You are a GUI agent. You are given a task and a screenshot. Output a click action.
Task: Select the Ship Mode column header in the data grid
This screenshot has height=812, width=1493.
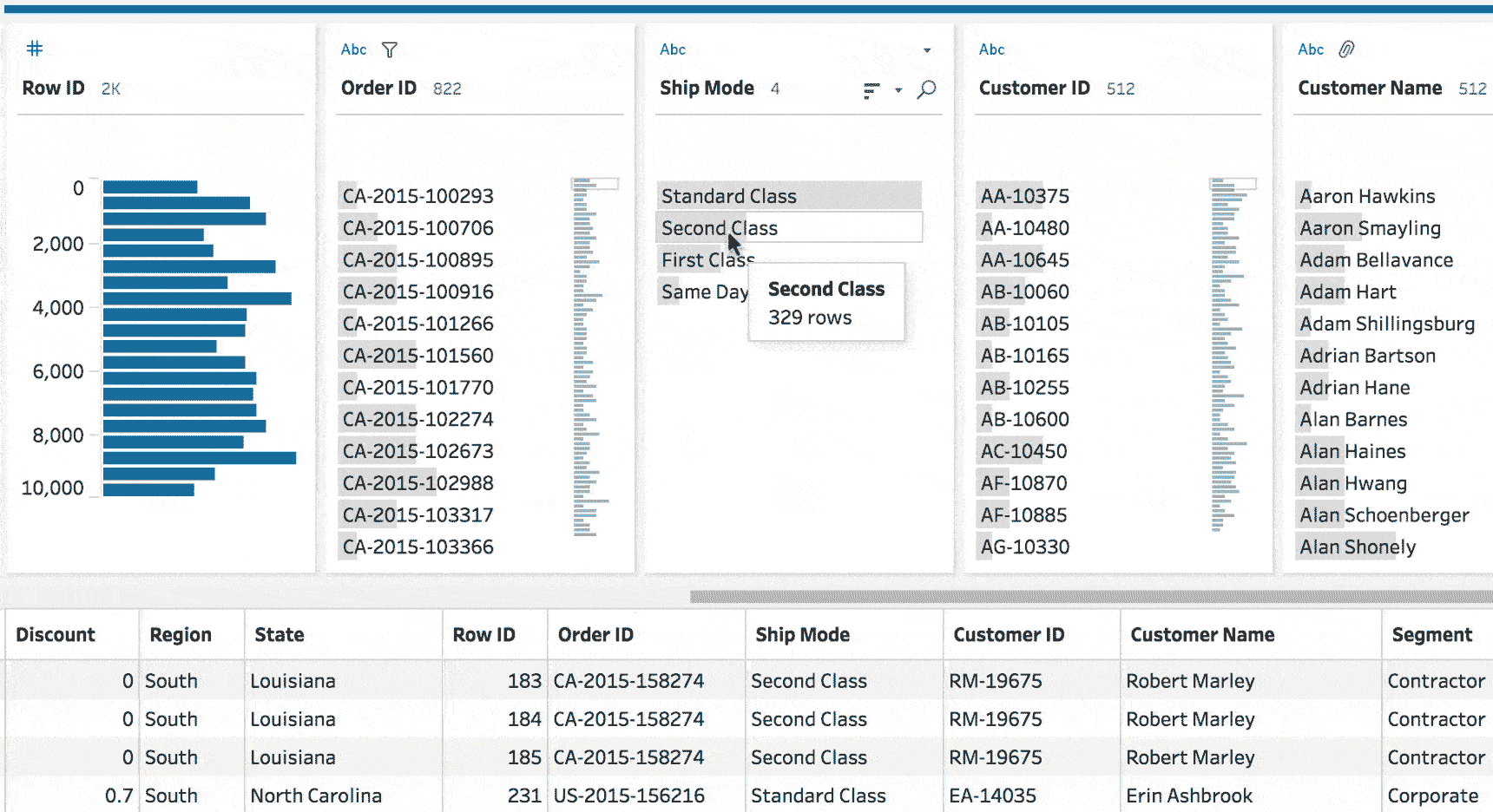803,634
